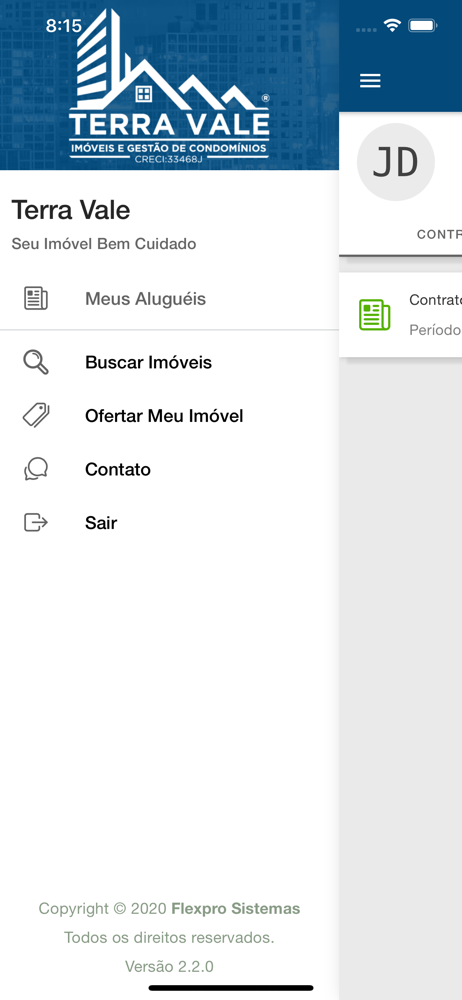Screen dimensions: 462x1000
Task: Click the Versão 2.2.0 text
Action: pyautogui.click(x=169, y=966)
